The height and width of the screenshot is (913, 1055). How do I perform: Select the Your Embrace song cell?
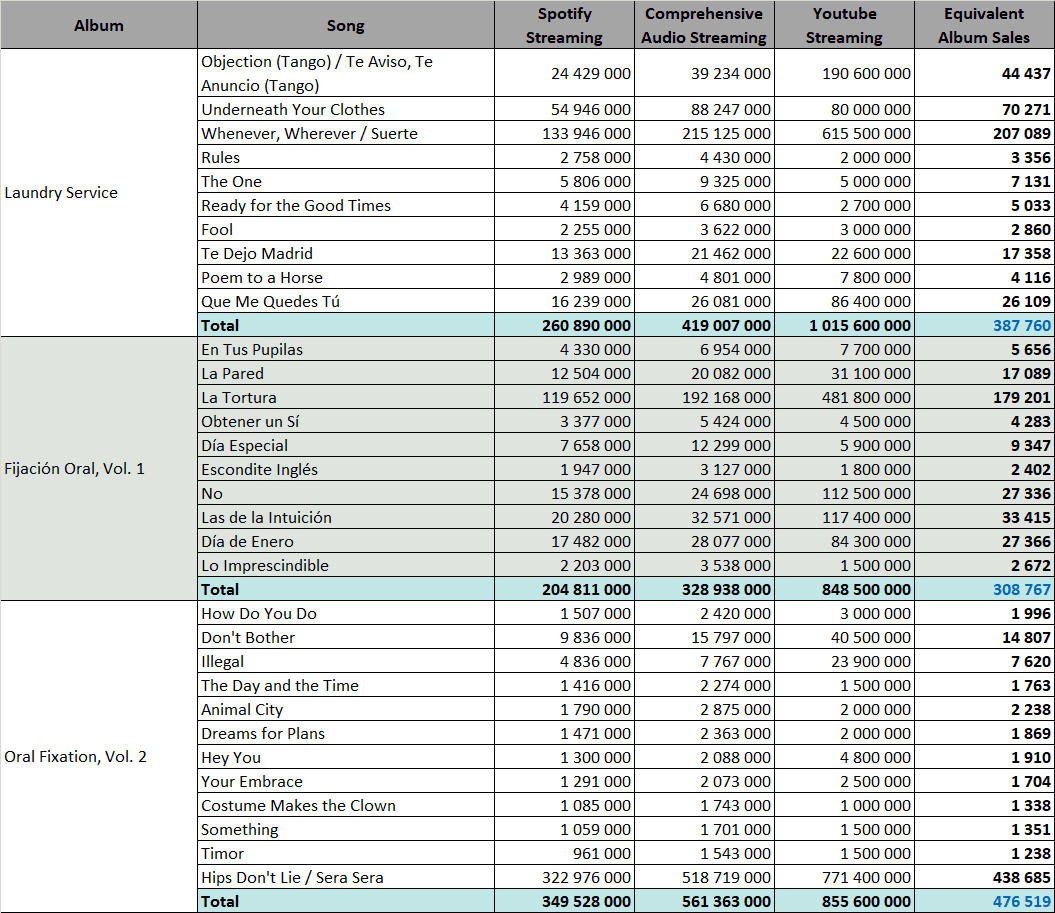(346, 781)
